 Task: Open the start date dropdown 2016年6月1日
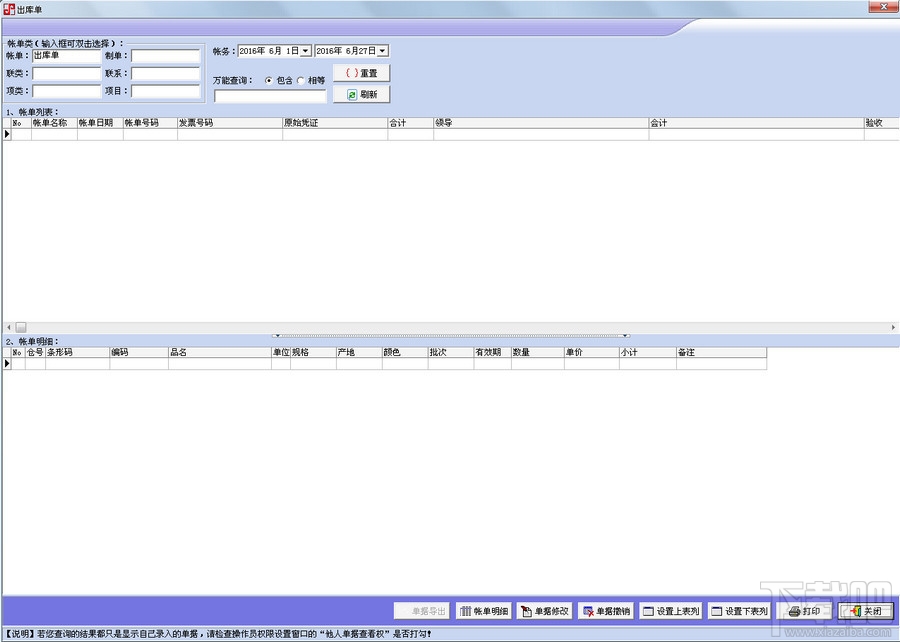click(305, 51)
